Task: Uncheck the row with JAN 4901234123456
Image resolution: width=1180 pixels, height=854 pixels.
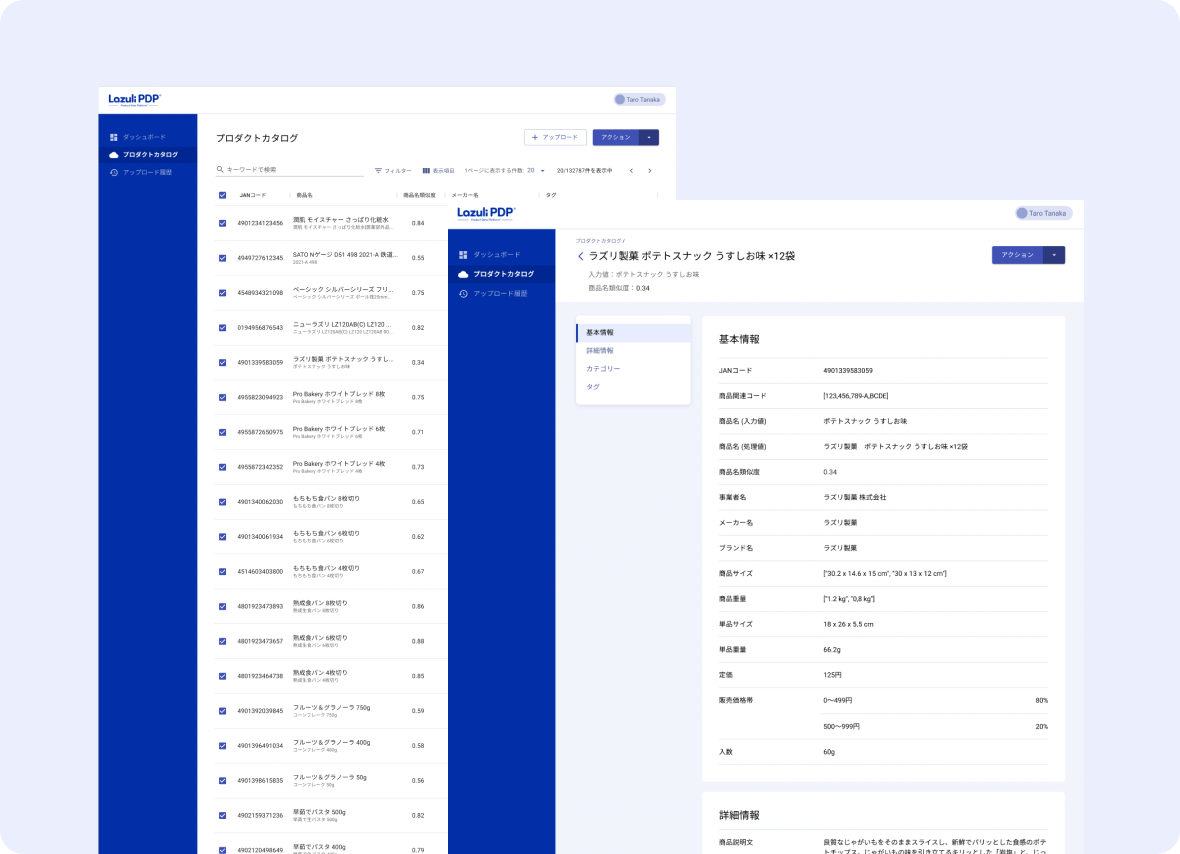Action: click(x=222, y=223)
